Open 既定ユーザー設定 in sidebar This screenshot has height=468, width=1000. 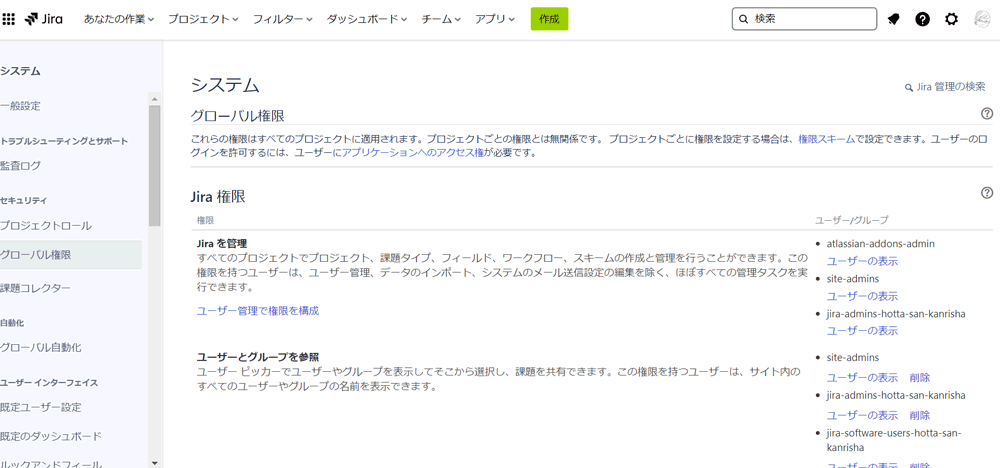coord(41,407)
